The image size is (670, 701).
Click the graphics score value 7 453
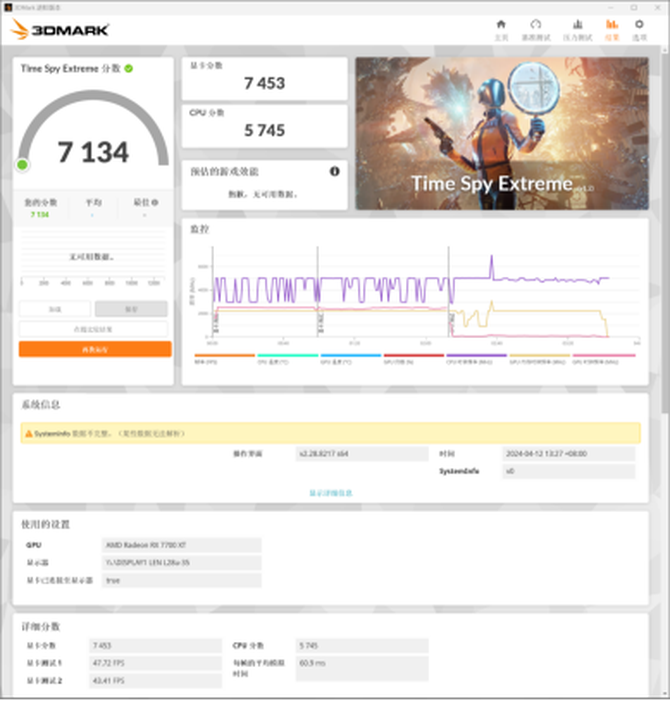point(265,84)
